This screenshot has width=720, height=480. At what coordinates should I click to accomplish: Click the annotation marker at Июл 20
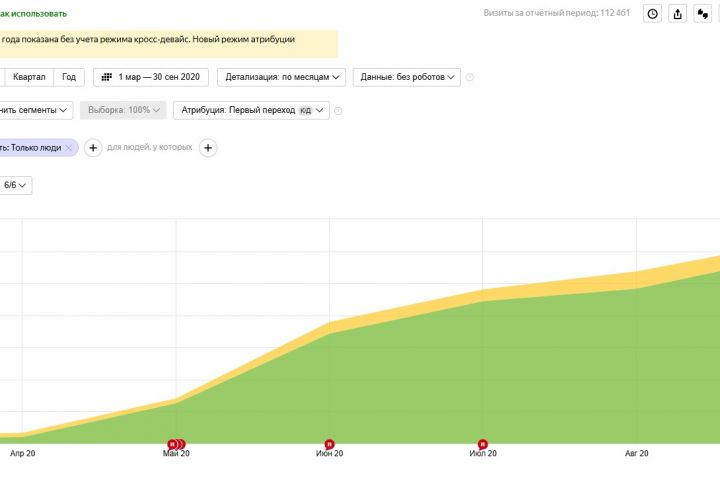pos(483,444)
